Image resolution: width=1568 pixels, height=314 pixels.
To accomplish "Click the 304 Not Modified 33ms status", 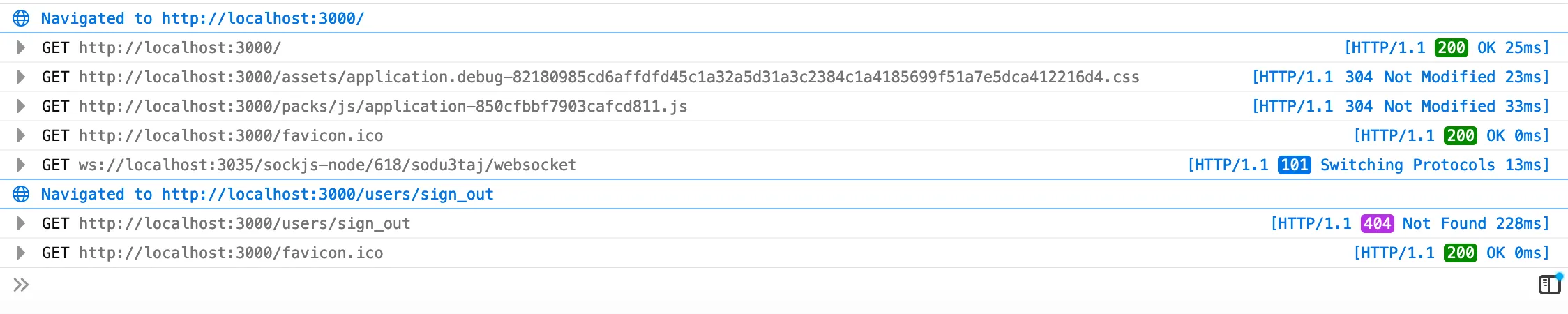I will [1401, 106].
